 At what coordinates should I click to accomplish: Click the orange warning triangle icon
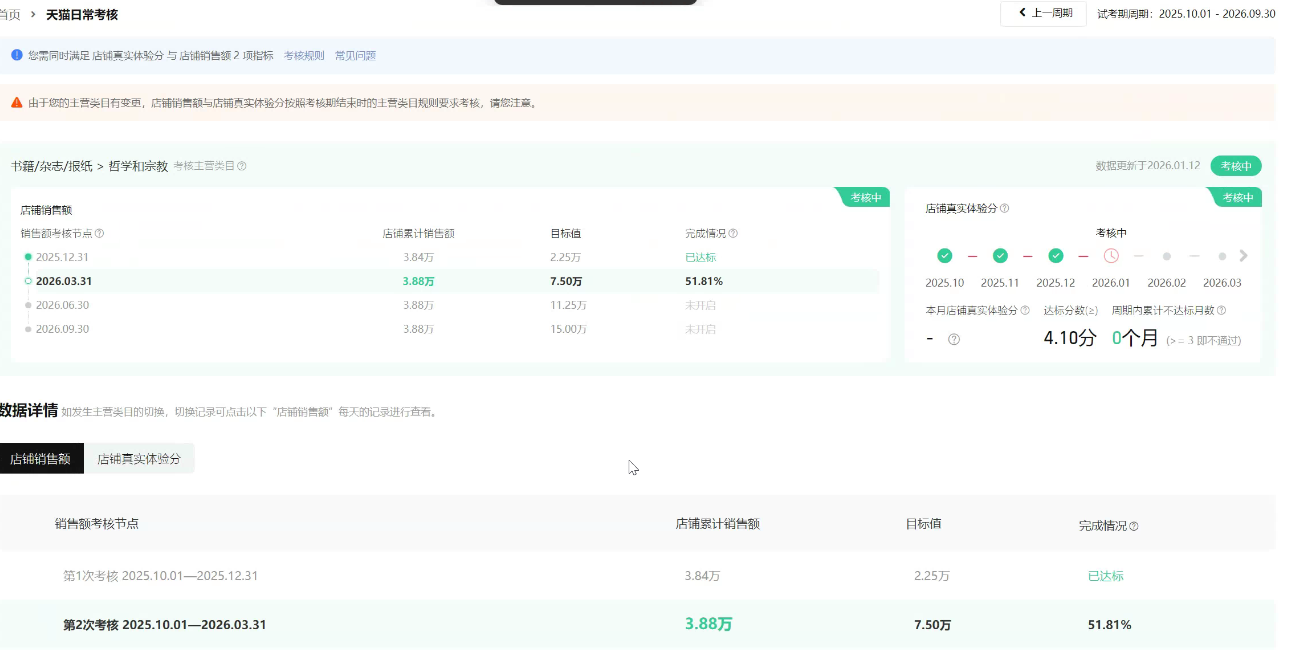pyautogui.click(x=17, y=103)
